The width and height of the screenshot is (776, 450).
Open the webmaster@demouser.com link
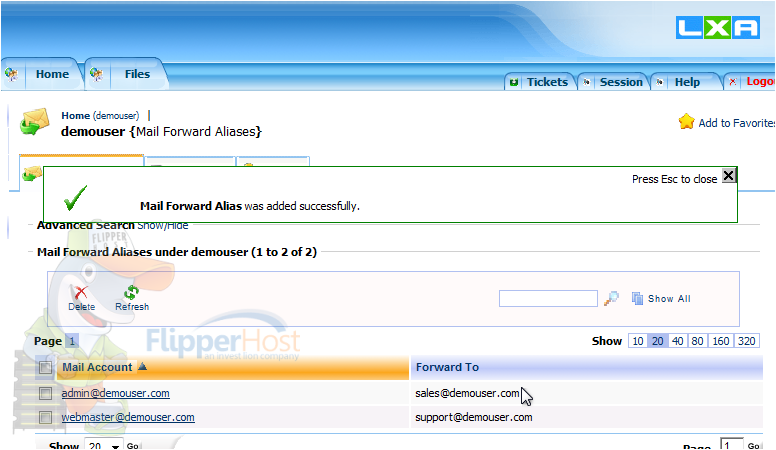tap(128, 417)
